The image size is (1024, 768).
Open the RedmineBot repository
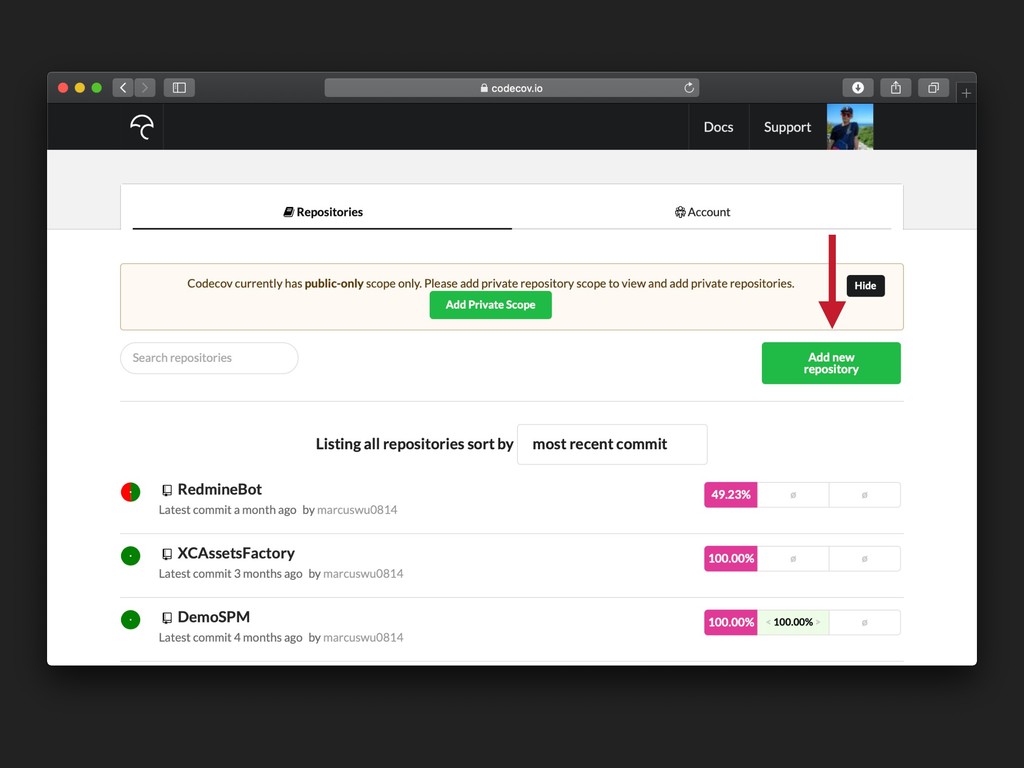219,489
